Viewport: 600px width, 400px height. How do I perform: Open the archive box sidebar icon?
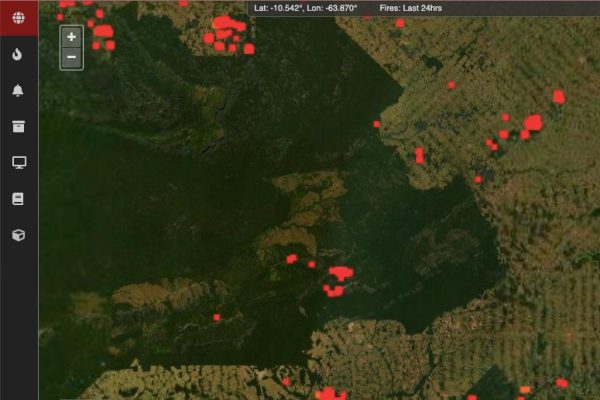click(18, 126)
